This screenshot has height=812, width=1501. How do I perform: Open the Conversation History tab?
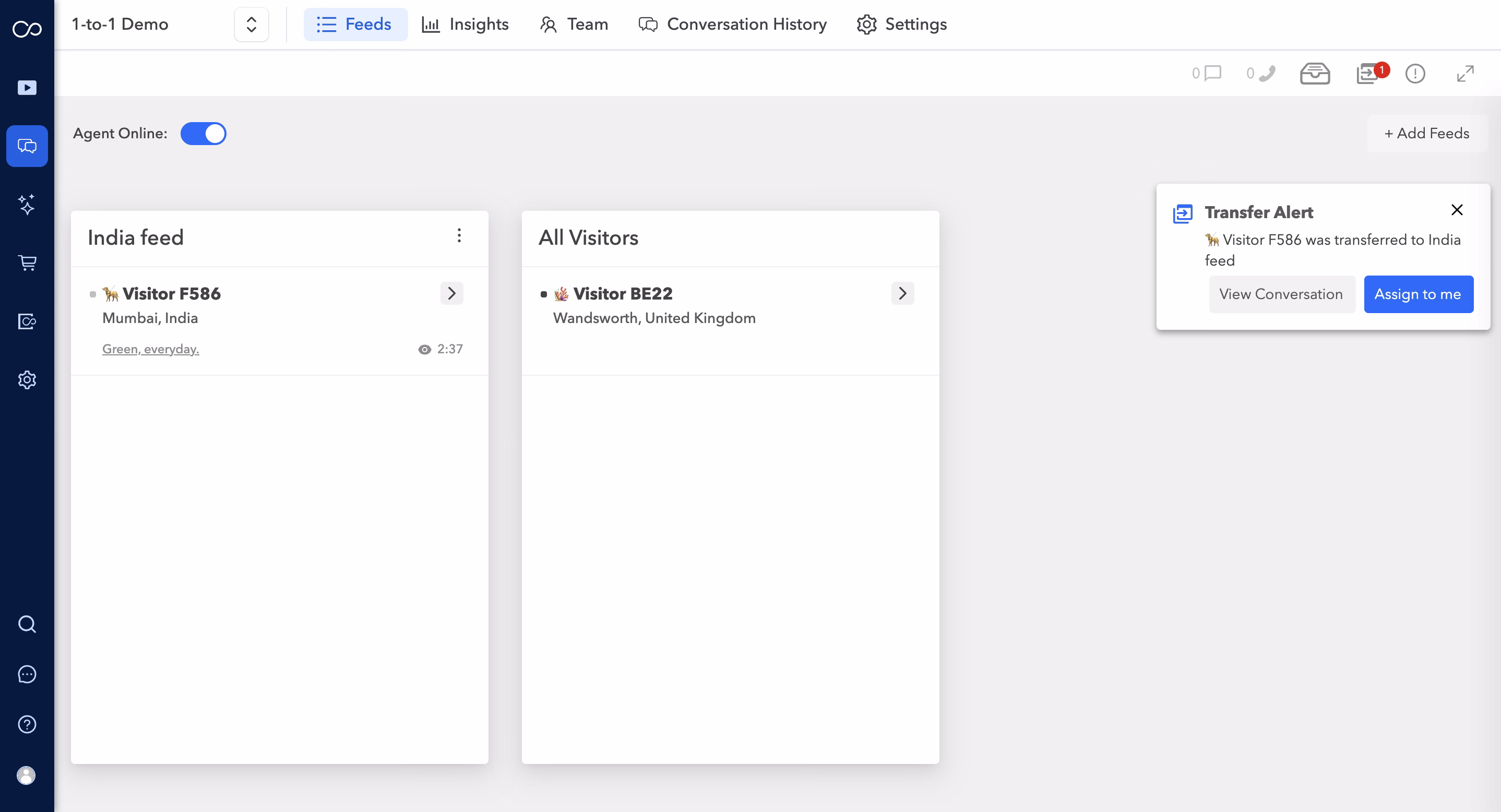[732, 25]
